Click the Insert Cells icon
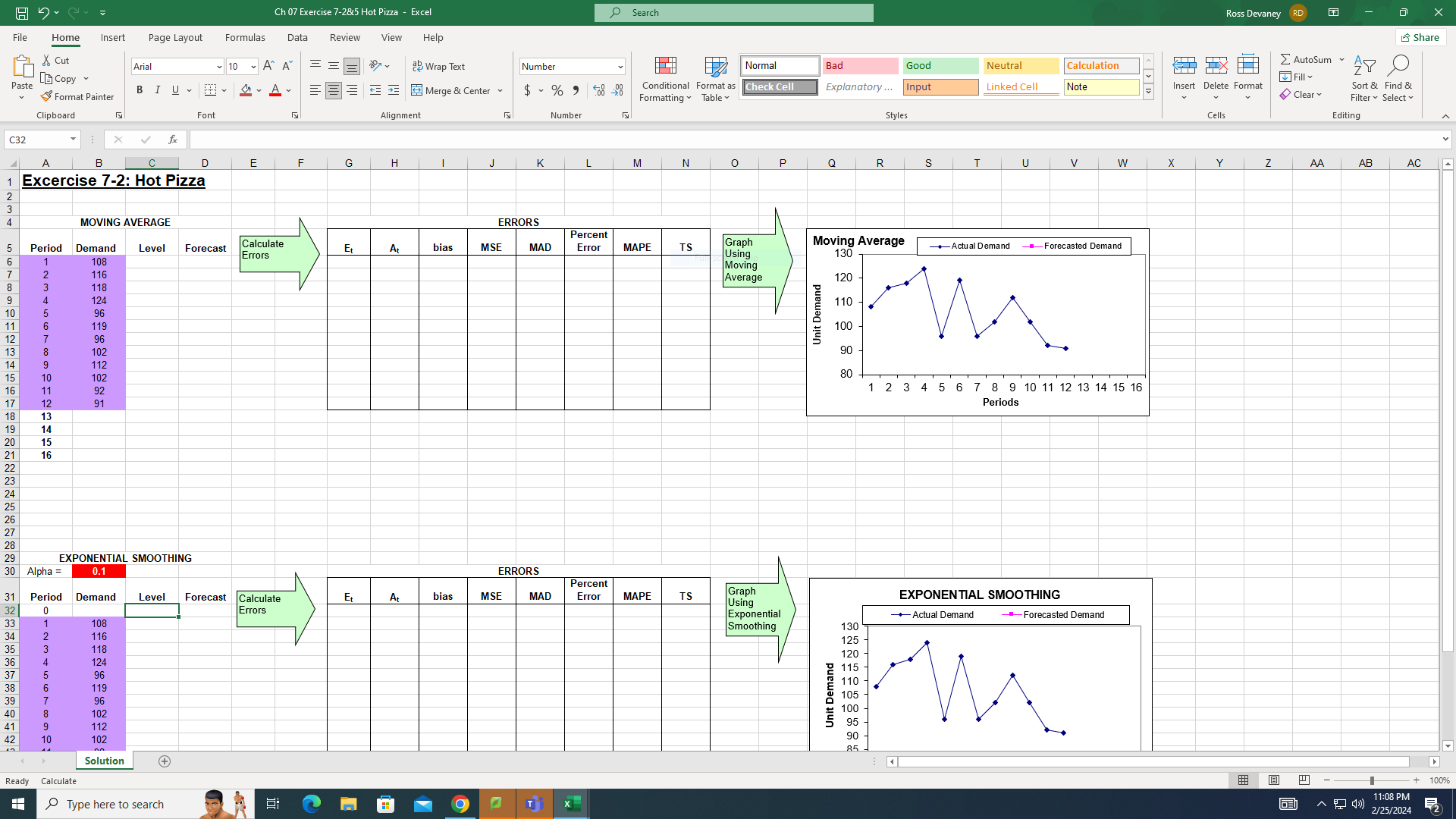1456x819 pixels. 1184,73
